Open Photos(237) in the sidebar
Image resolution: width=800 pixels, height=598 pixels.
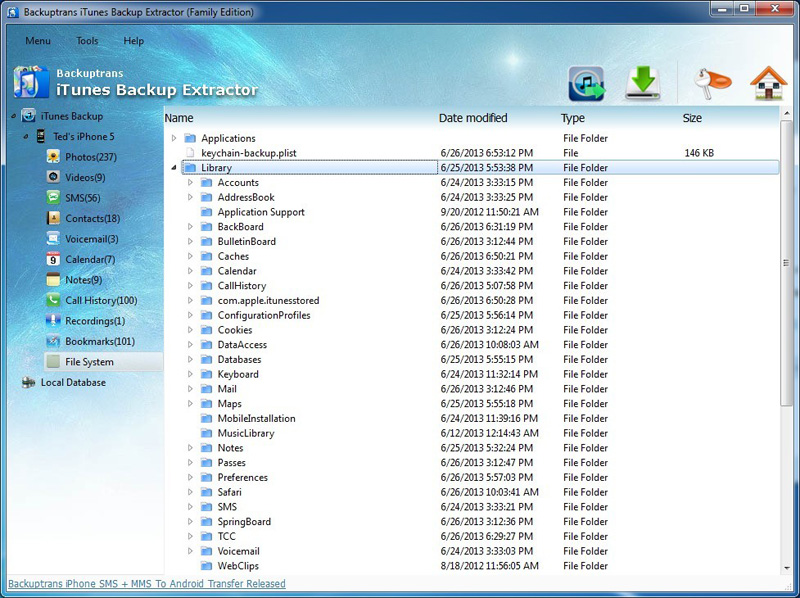tap(90, 157)
